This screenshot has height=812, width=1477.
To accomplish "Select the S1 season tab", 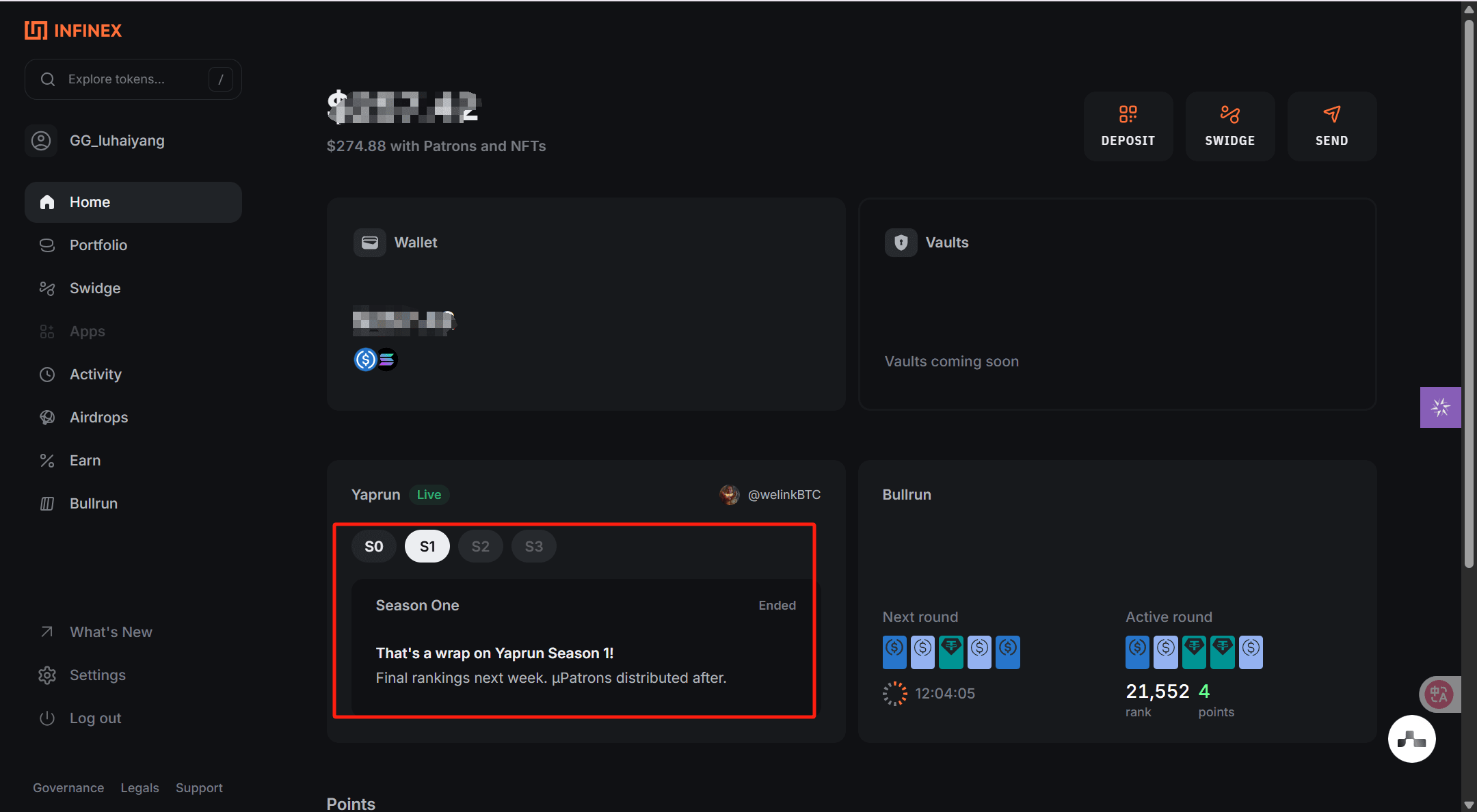I will tap(427, 547).
